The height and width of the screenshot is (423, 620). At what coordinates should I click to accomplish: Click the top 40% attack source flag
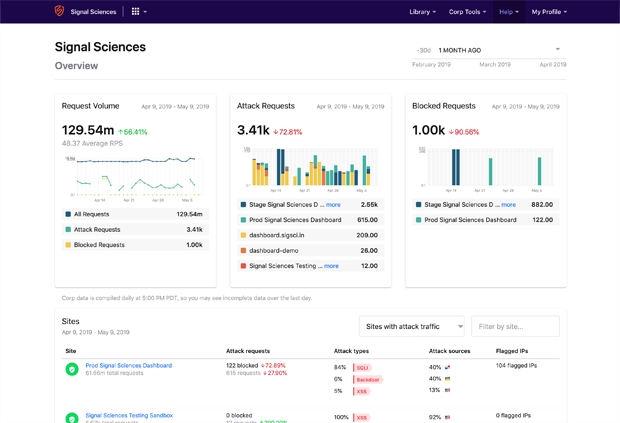(448, 367)
